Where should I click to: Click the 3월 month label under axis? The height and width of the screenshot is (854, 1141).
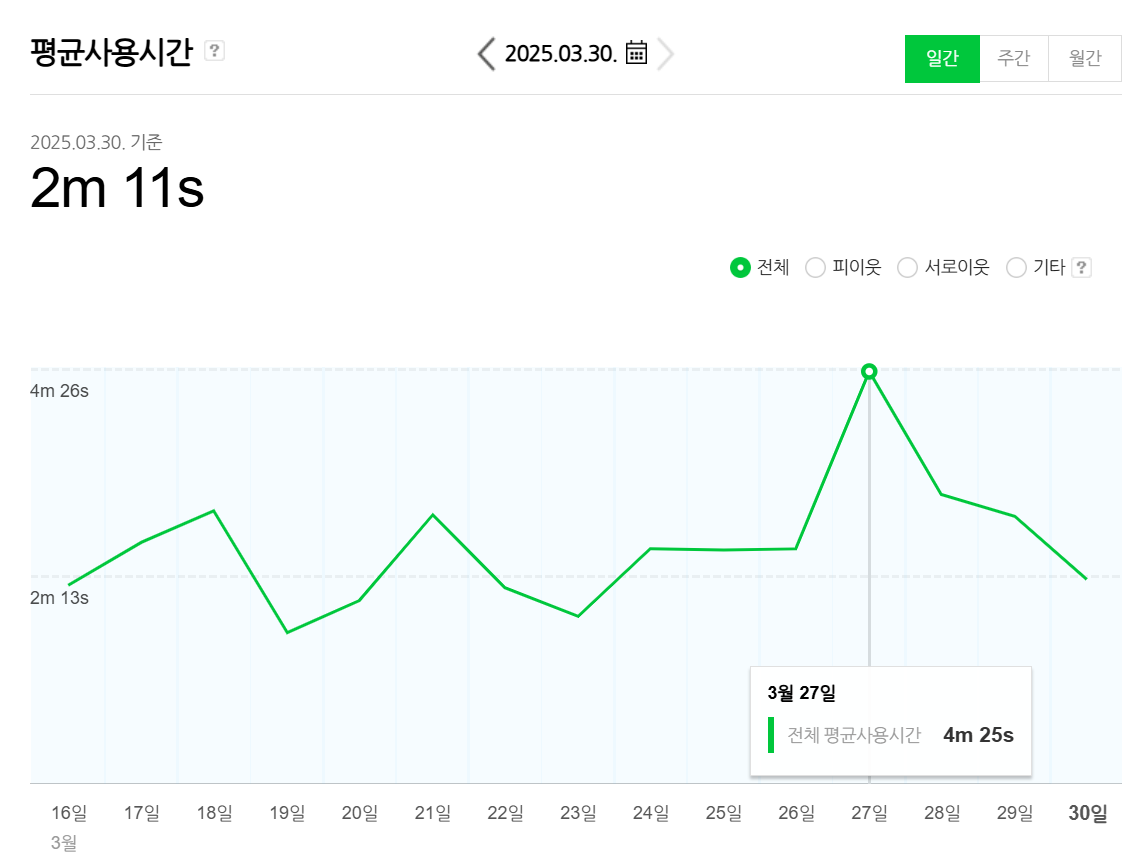pyautogui.click(x=64, y=842)
